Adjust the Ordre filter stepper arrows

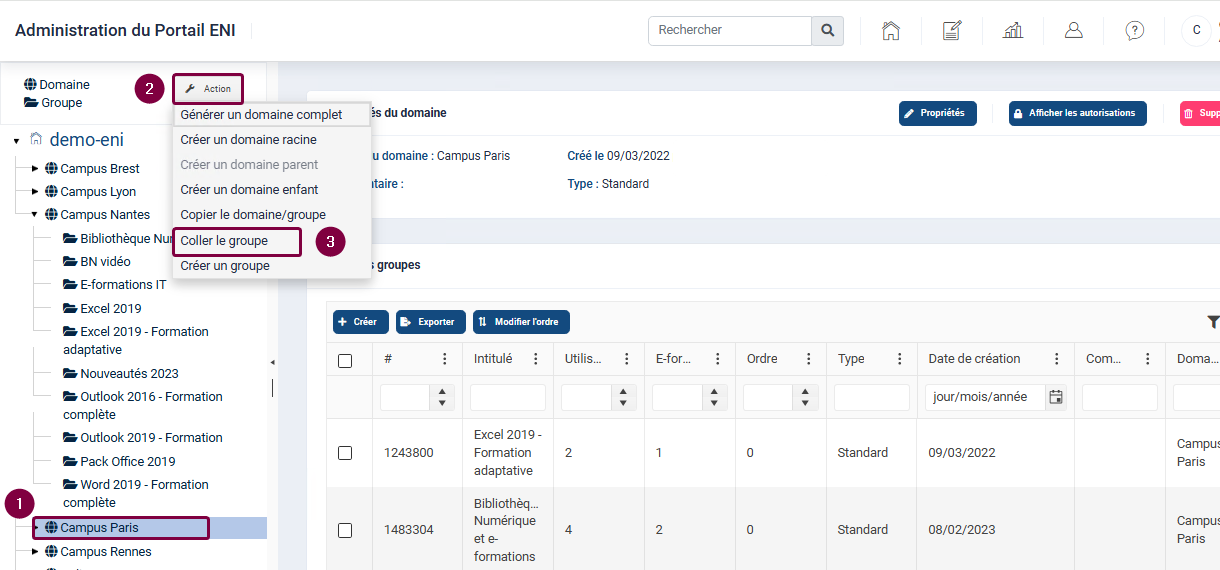pos(805,397)
